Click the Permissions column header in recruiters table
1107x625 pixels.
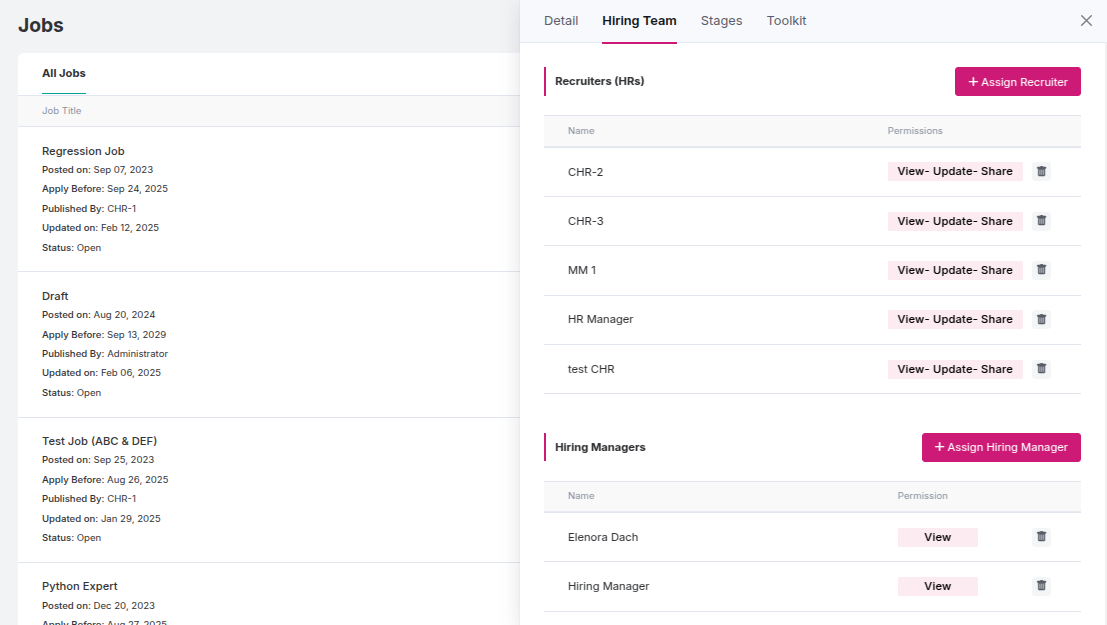915,131
